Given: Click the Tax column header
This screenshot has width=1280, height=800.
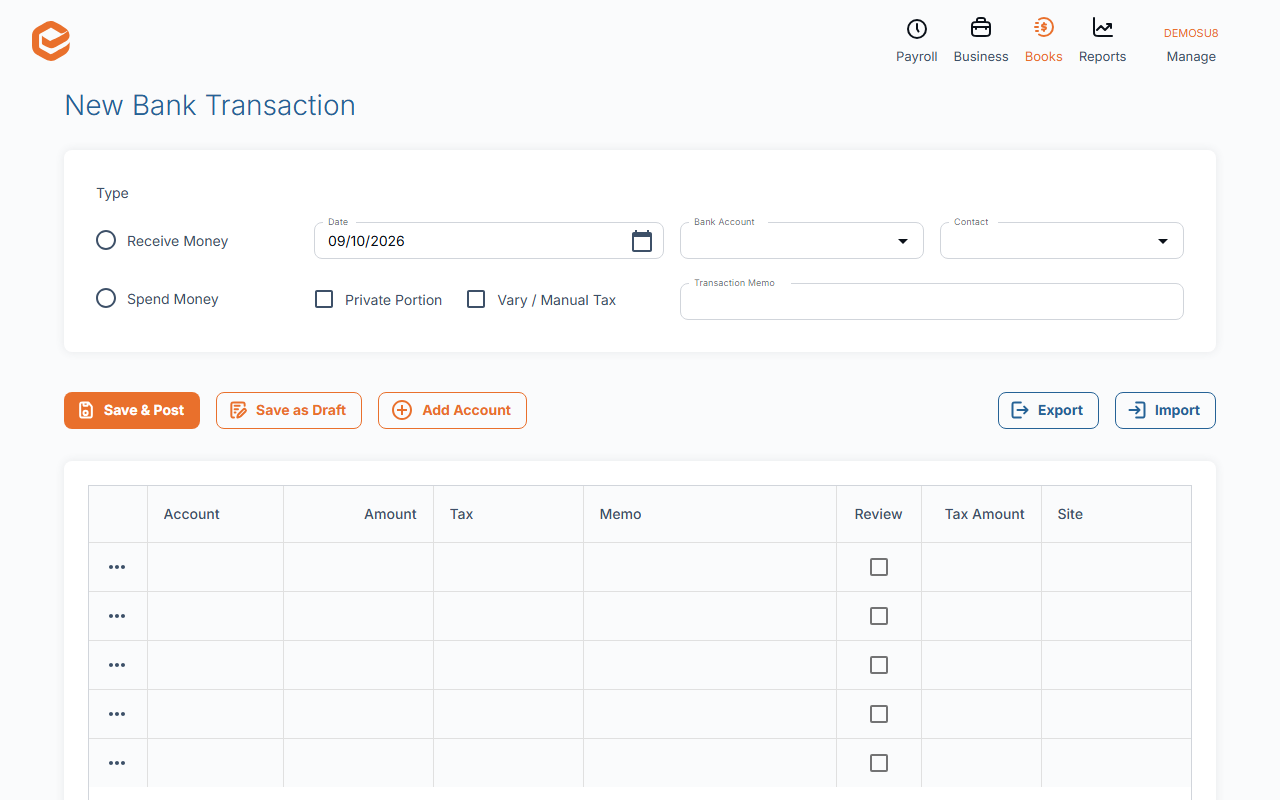Looking at the screenshot, I should [x=508, y=514].
